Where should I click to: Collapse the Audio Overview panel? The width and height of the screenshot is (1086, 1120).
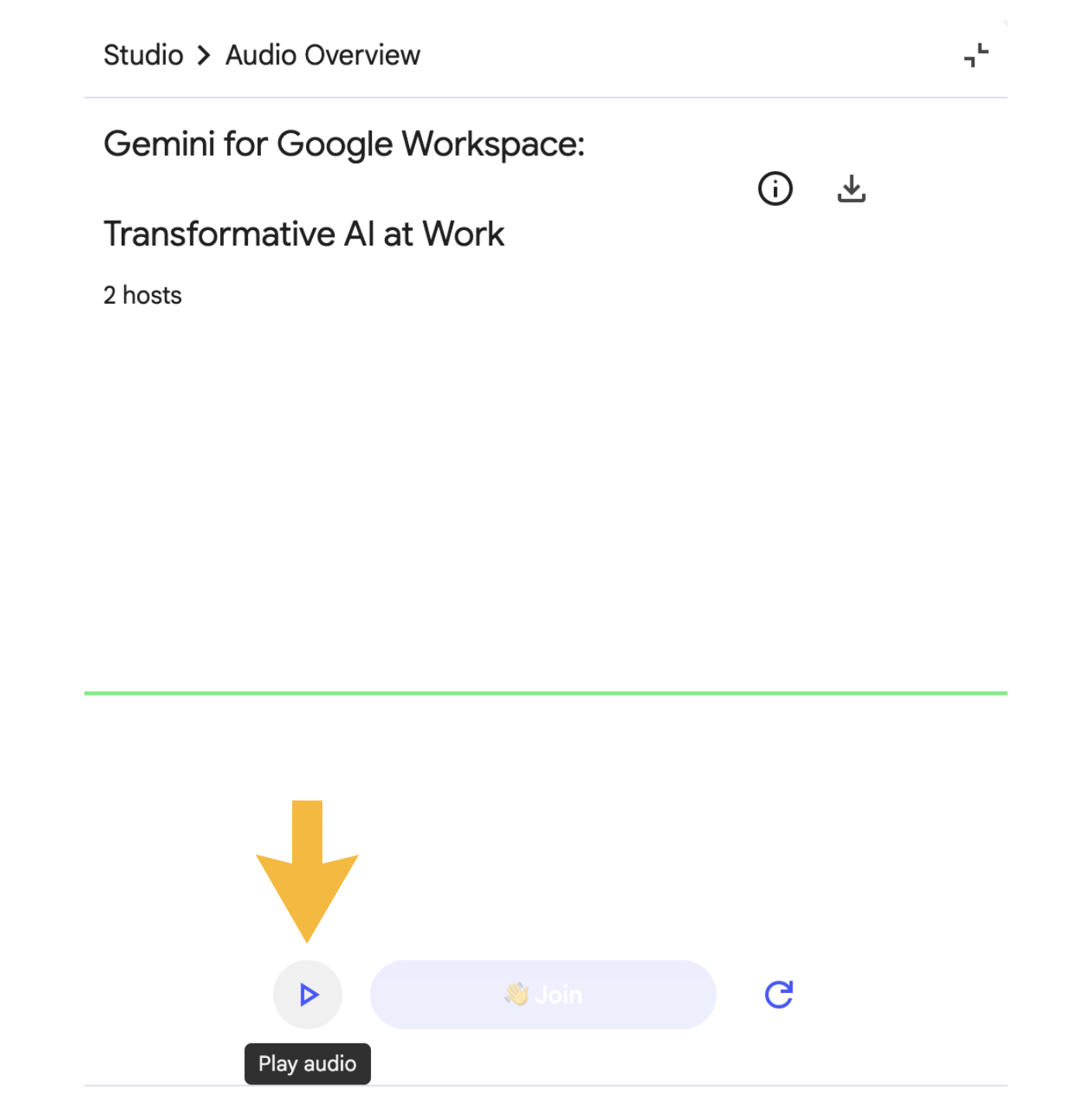(976, 55)
